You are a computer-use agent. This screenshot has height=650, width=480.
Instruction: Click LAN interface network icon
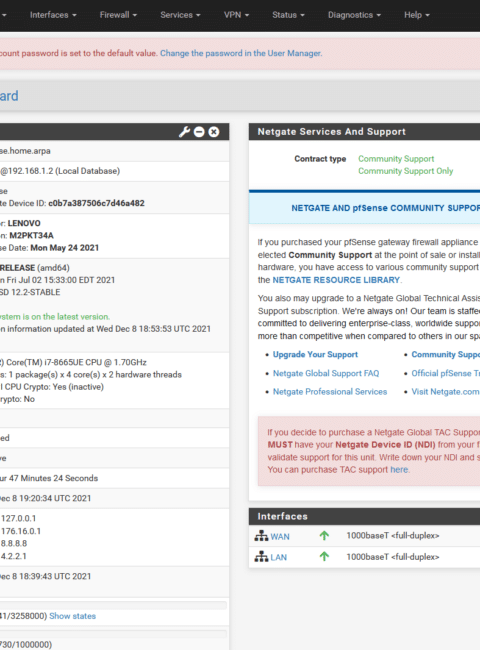[261, 557]
